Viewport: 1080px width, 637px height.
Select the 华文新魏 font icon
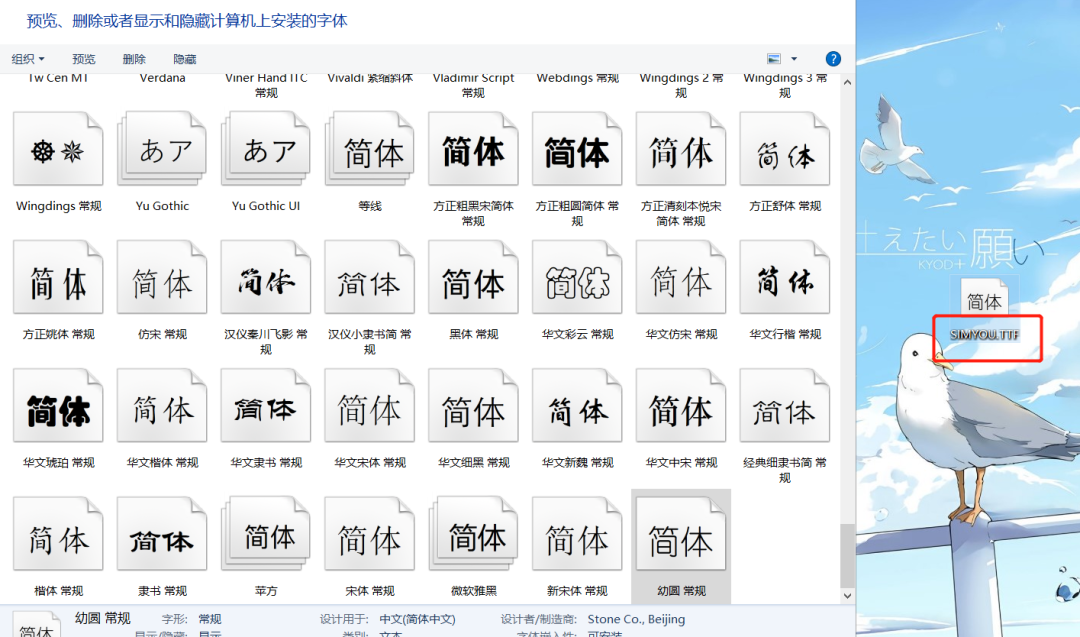point(577,406)
